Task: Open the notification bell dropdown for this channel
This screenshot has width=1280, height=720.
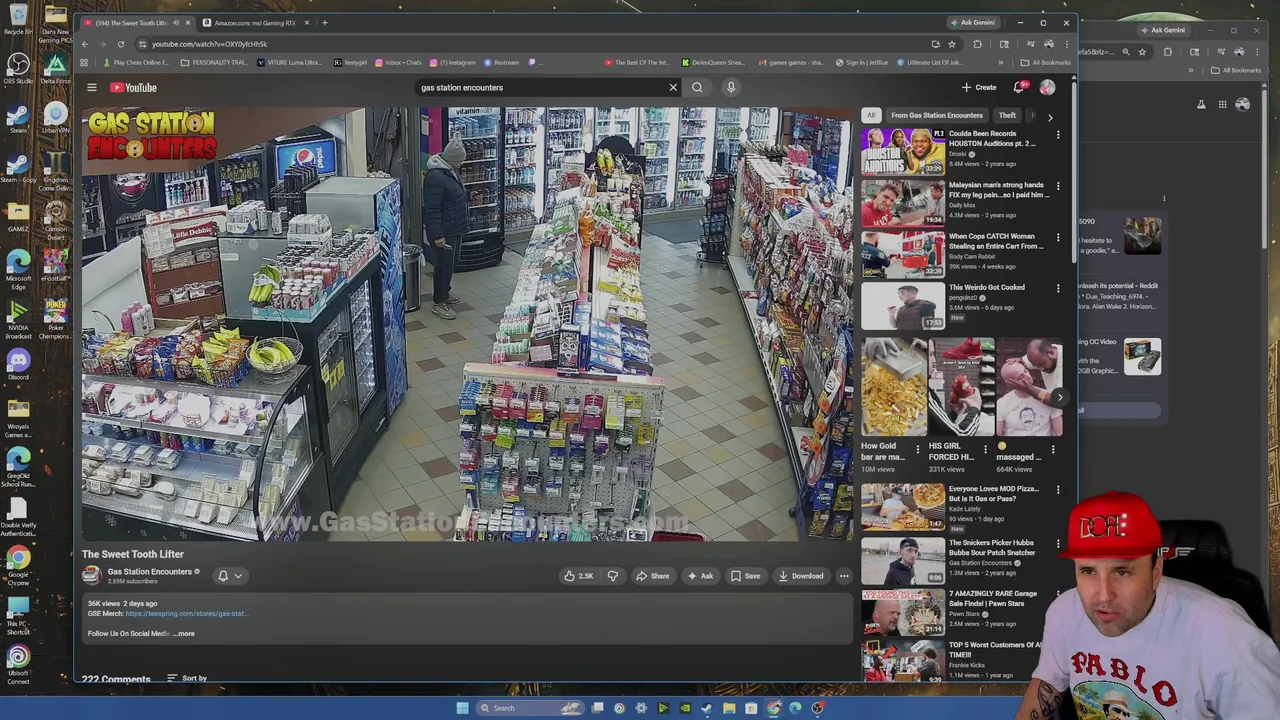Action: 229,576
